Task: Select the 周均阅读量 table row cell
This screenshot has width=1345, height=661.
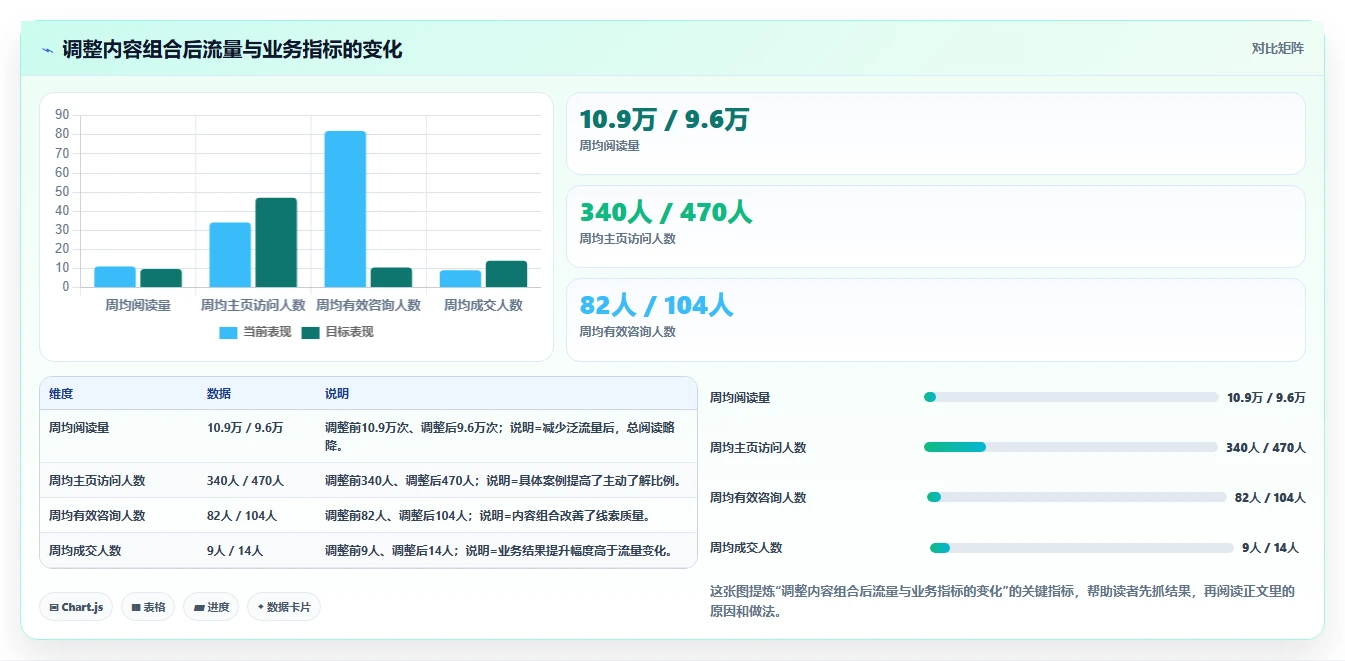Action: pos(79,427)
